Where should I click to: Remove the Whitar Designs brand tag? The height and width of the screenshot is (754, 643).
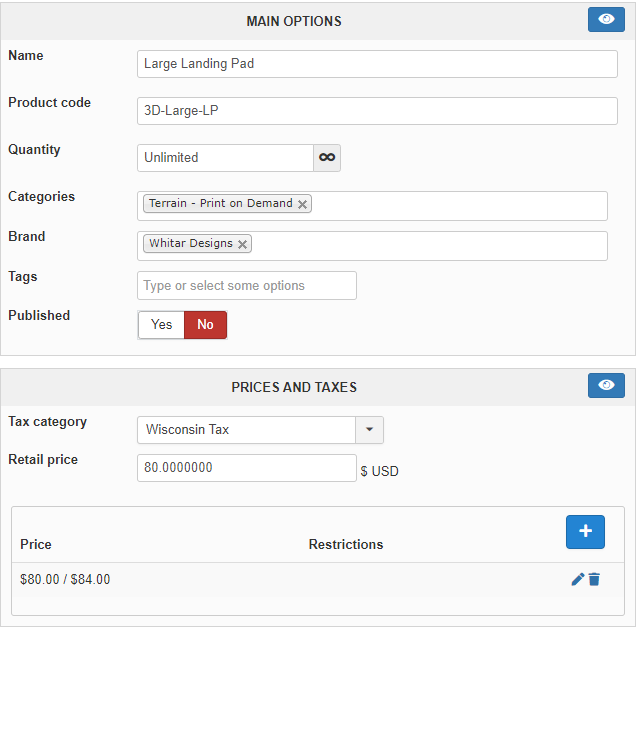pos(242,244)
